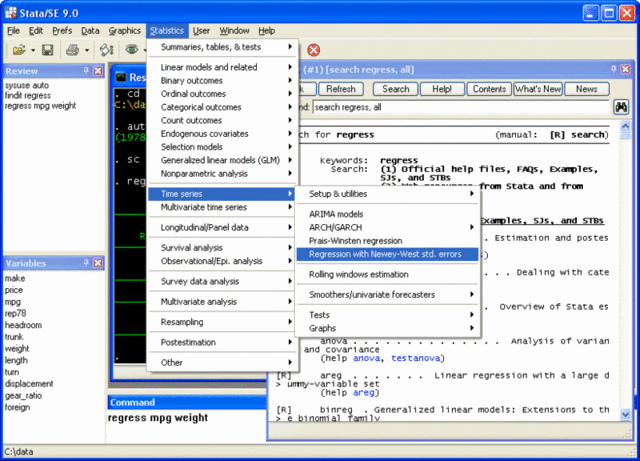Viewport: 640px width, 461px height.
Task: Expand Postestimation submenu
Action: (x=222, y=342)
